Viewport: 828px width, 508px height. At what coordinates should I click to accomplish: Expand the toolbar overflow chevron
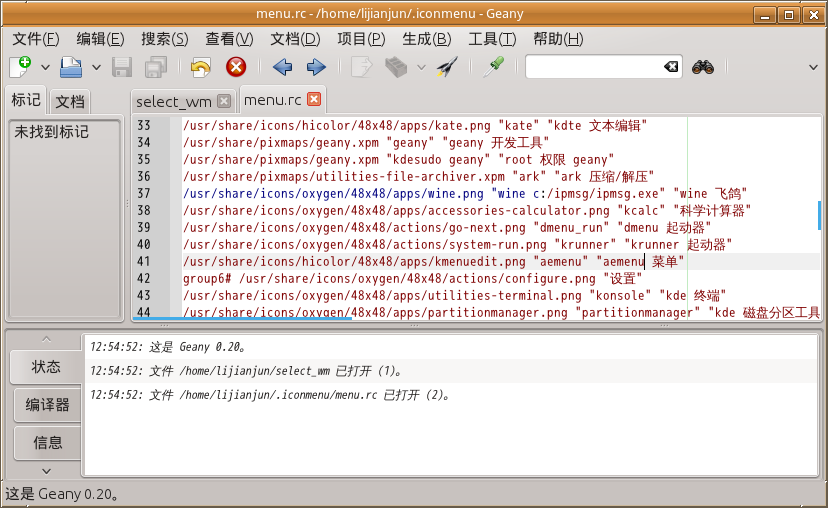pyautogui.click(x=813, y=67)
